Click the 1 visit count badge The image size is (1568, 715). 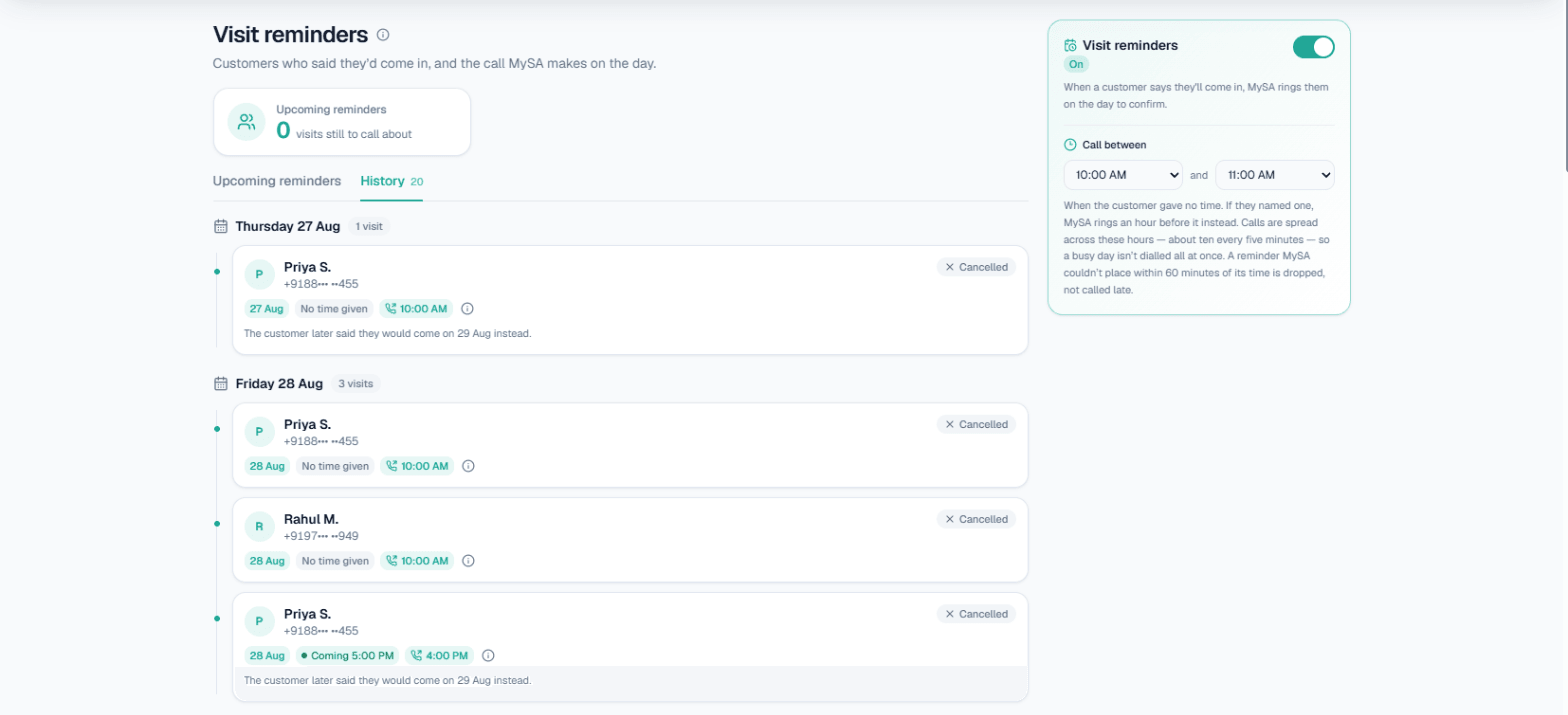tap(369, 226)
